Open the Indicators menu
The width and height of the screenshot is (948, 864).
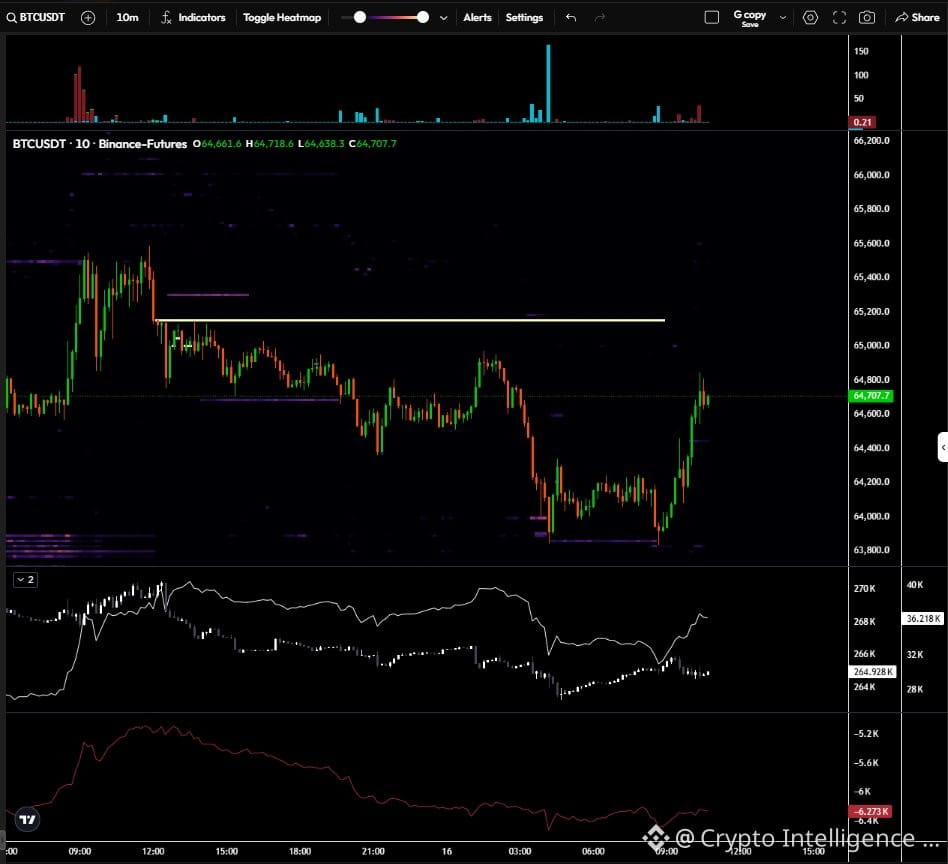tap(193, 18)
